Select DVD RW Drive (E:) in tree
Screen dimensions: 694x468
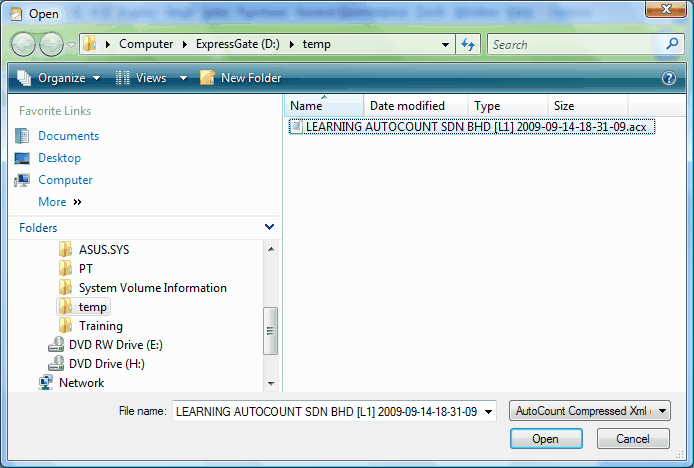click(x=116, y=345)
